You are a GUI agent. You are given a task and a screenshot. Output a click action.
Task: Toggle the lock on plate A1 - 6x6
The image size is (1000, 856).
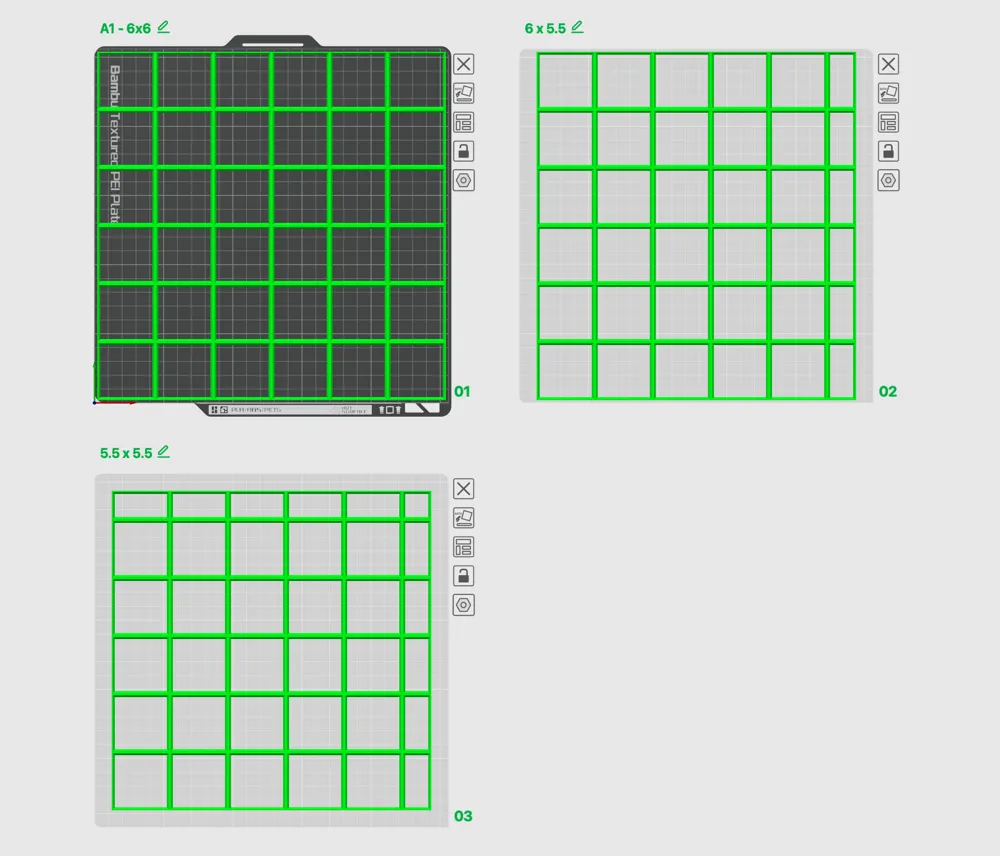point(463,151)
